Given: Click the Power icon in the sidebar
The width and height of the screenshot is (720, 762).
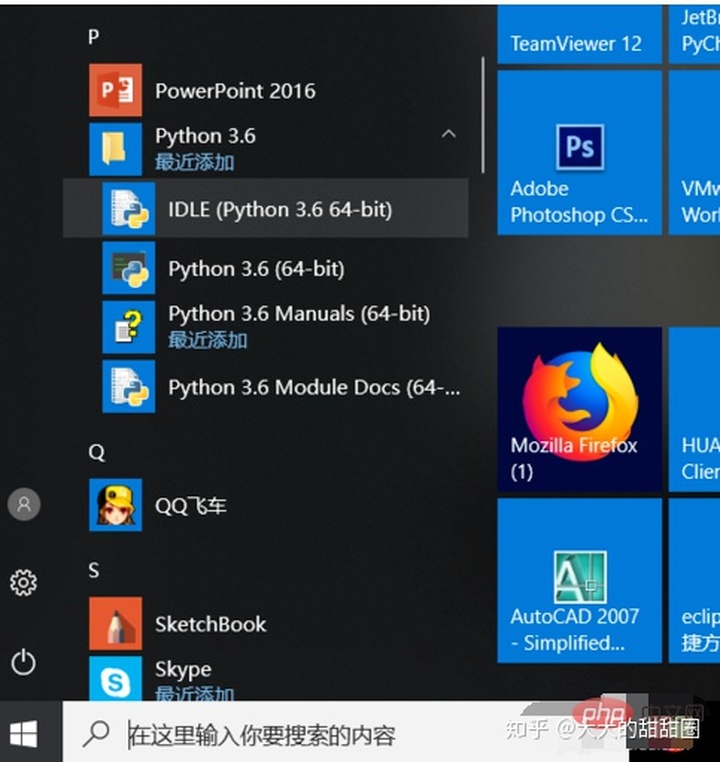Looking at the screenshot, I should click(23, 662).
